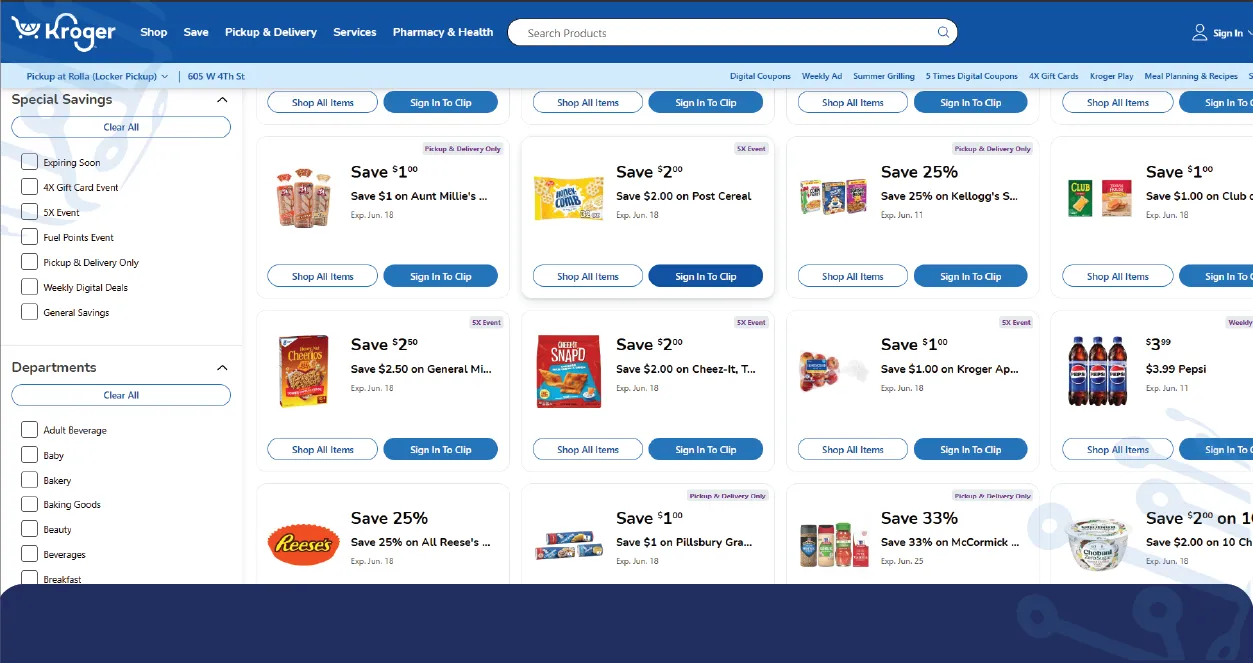The height and width of the screenshot is (663, 1255).
Task: Collapse the Special Savings section
Action: (222, 100)
